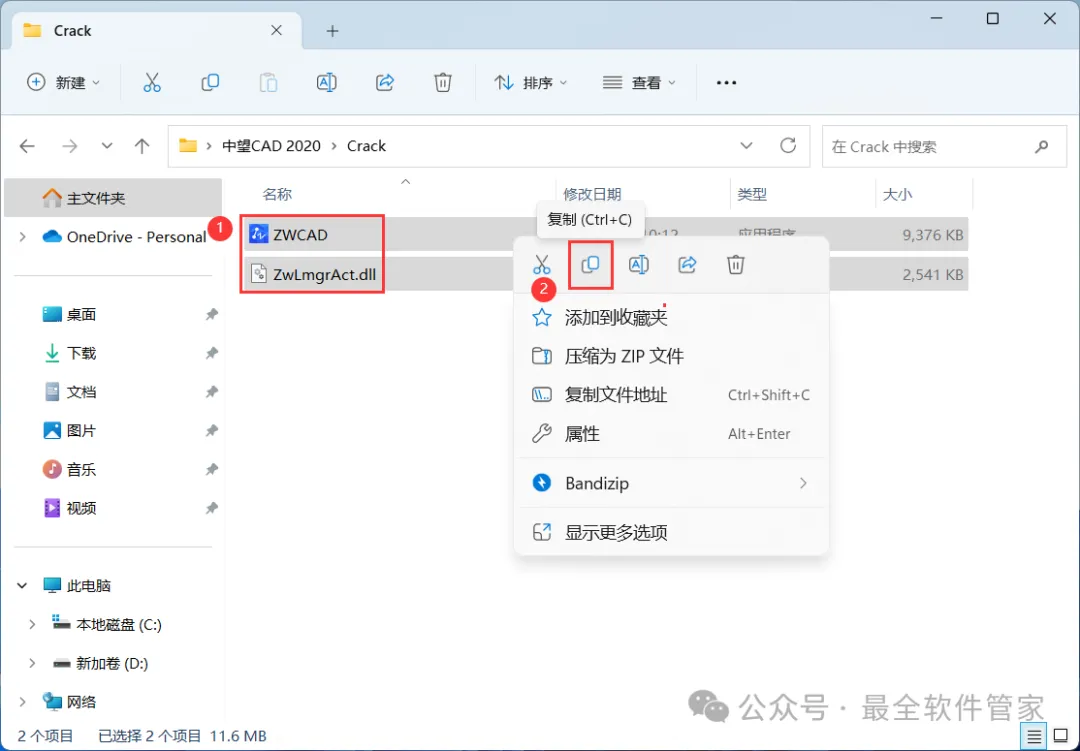Viewport: 1080px width, 751px height.
Task: Close the Crack tab
Action: 276,30
